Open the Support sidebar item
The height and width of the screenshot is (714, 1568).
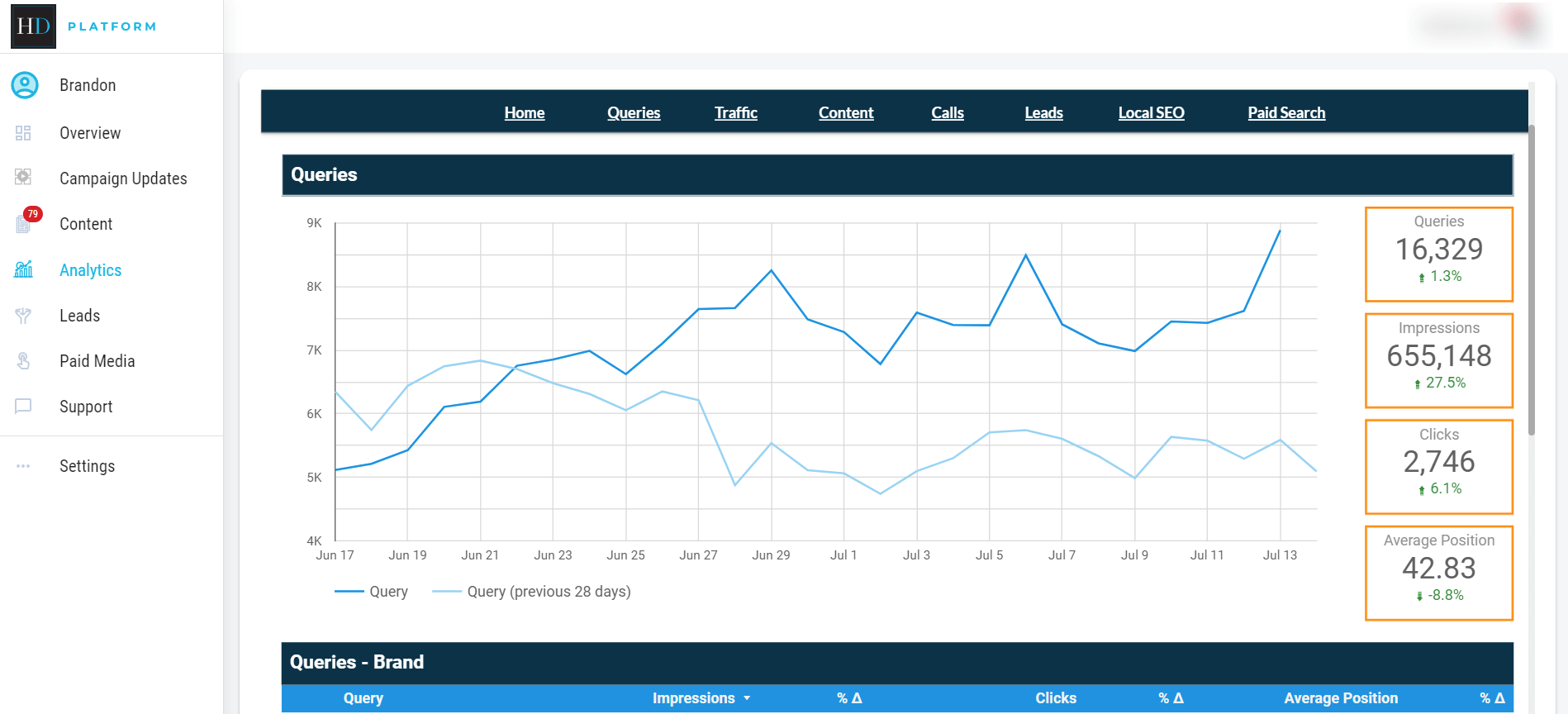[x=86, y=407]
